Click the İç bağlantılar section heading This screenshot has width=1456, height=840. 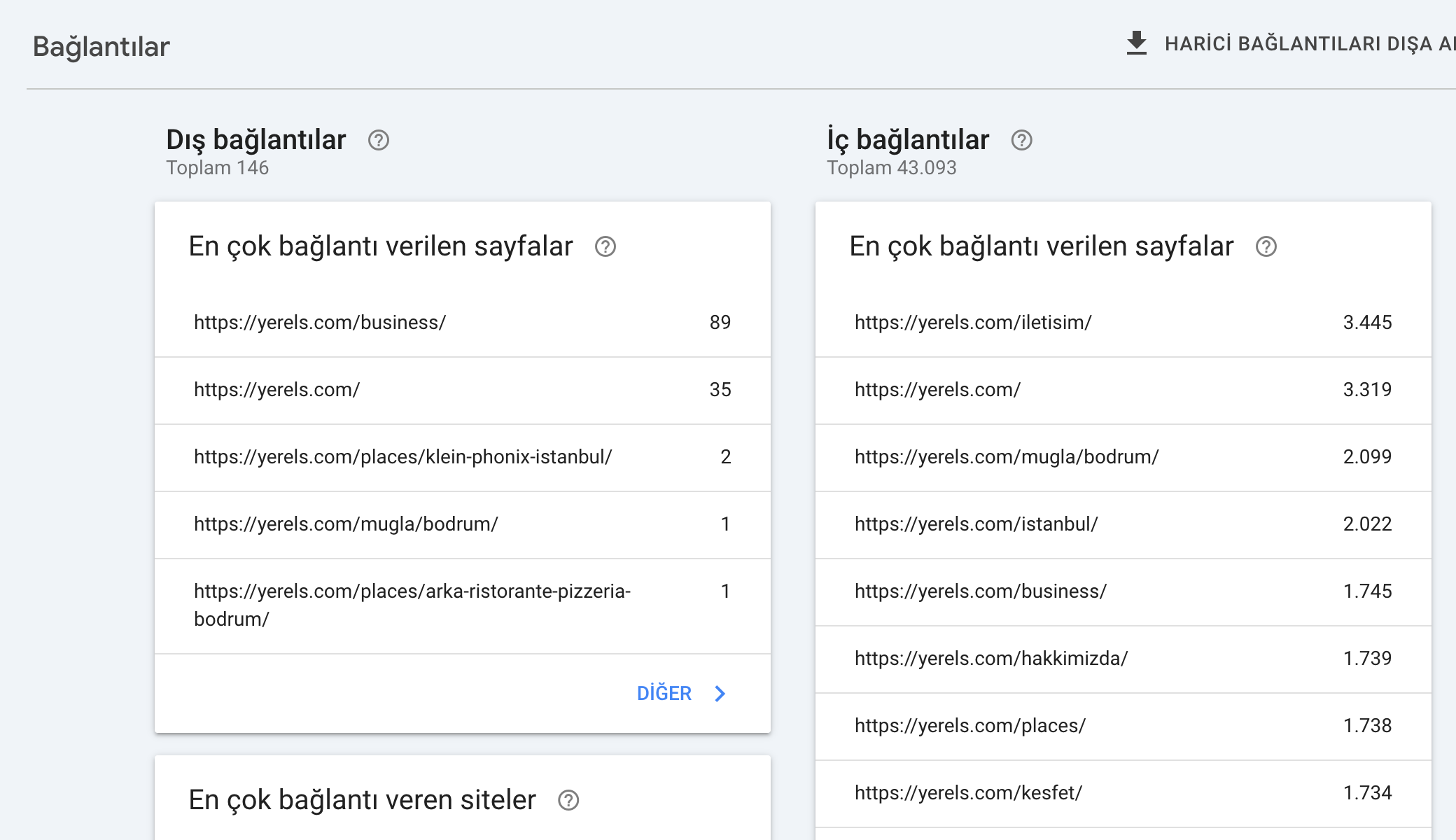pos(908,140)
